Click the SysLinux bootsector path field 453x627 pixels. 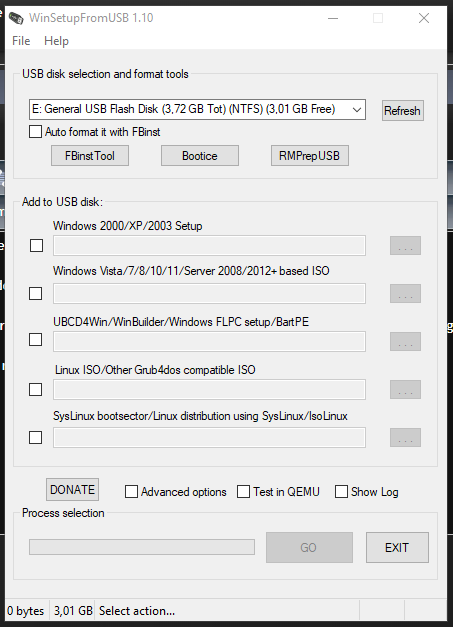click(x=210, y=437)
